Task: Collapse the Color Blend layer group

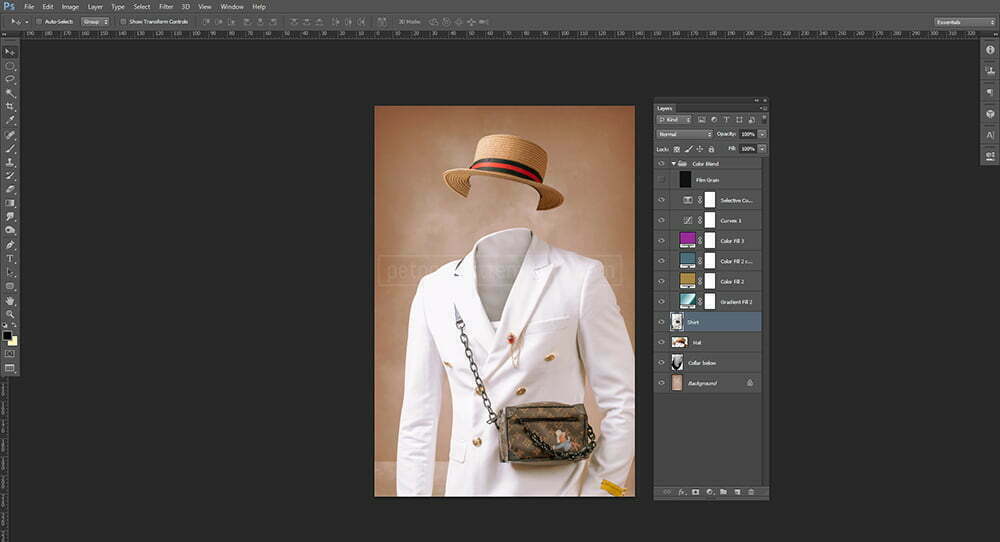Action: [673, 163]
